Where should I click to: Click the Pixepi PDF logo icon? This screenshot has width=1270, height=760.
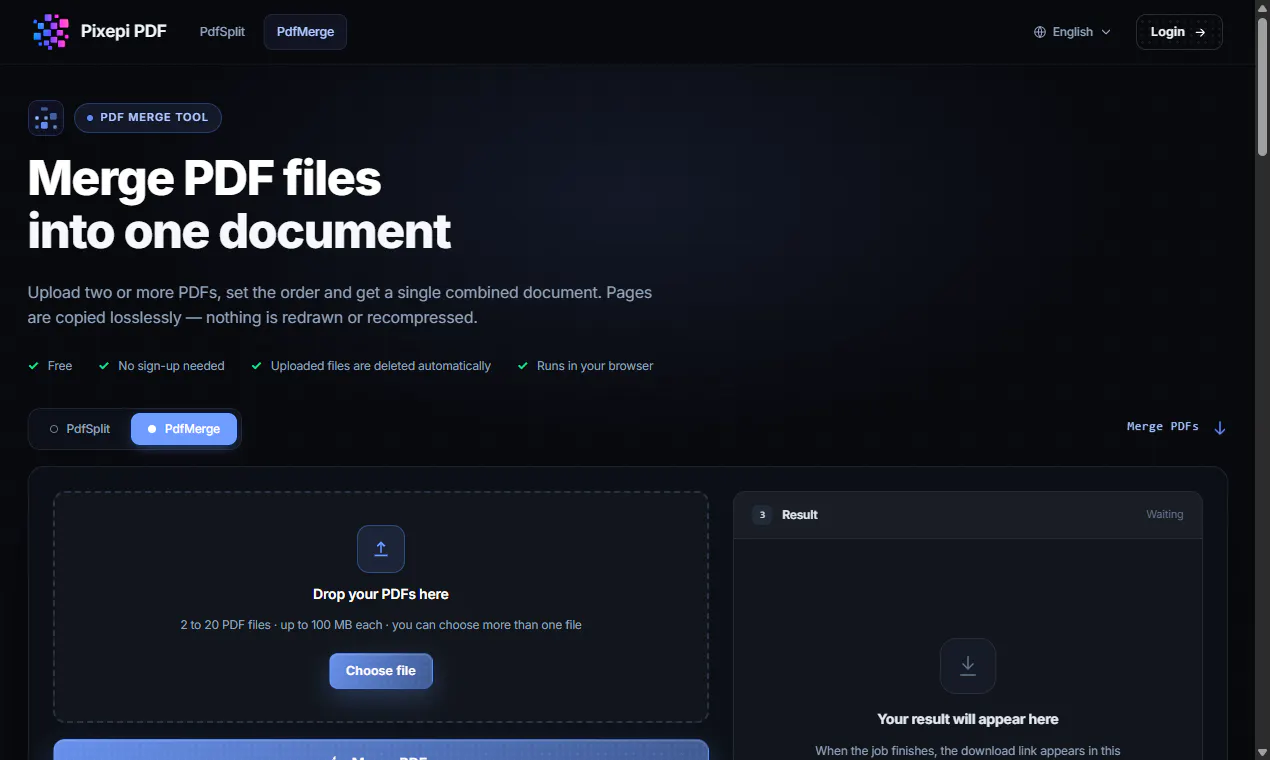coord(51,32)
